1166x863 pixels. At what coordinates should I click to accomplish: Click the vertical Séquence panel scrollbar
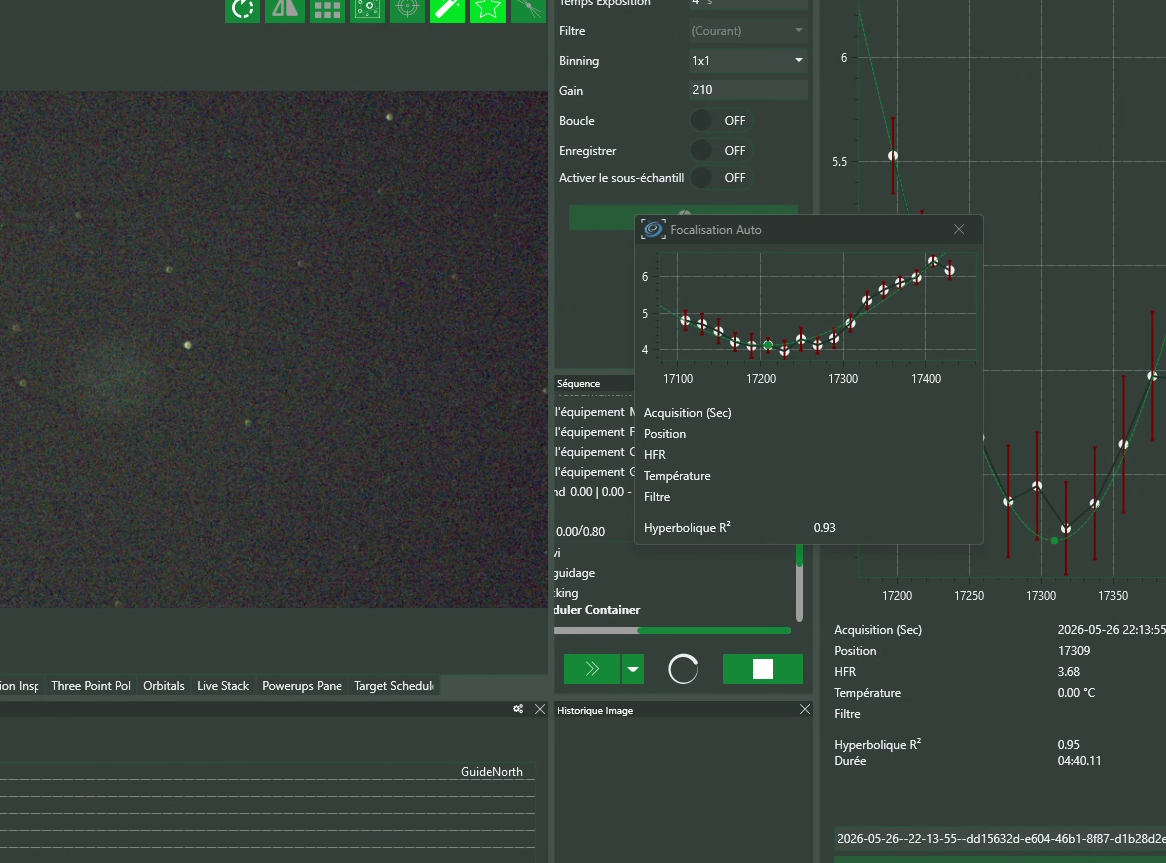pyautogui.click(x=799, y=584)
